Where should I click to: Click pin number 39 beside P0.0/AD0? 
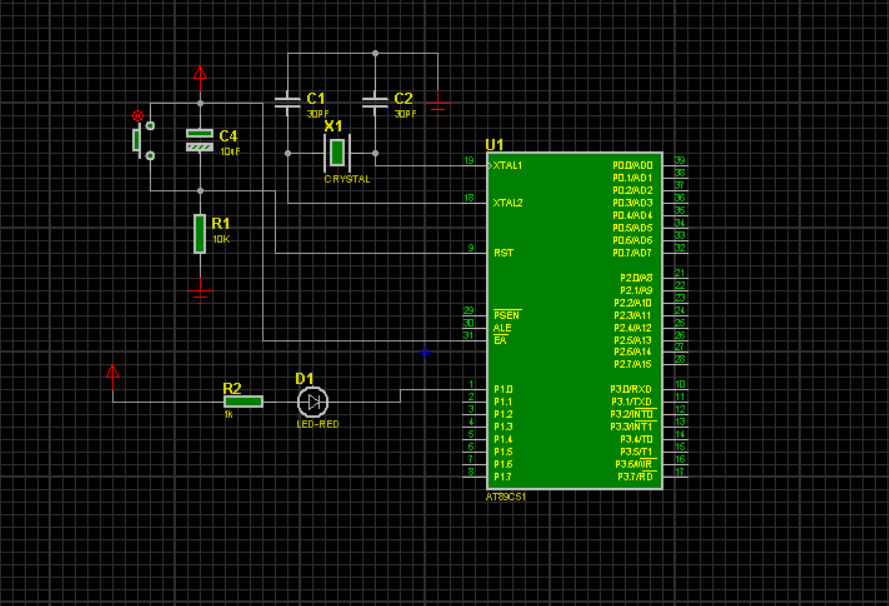[680, 160]
